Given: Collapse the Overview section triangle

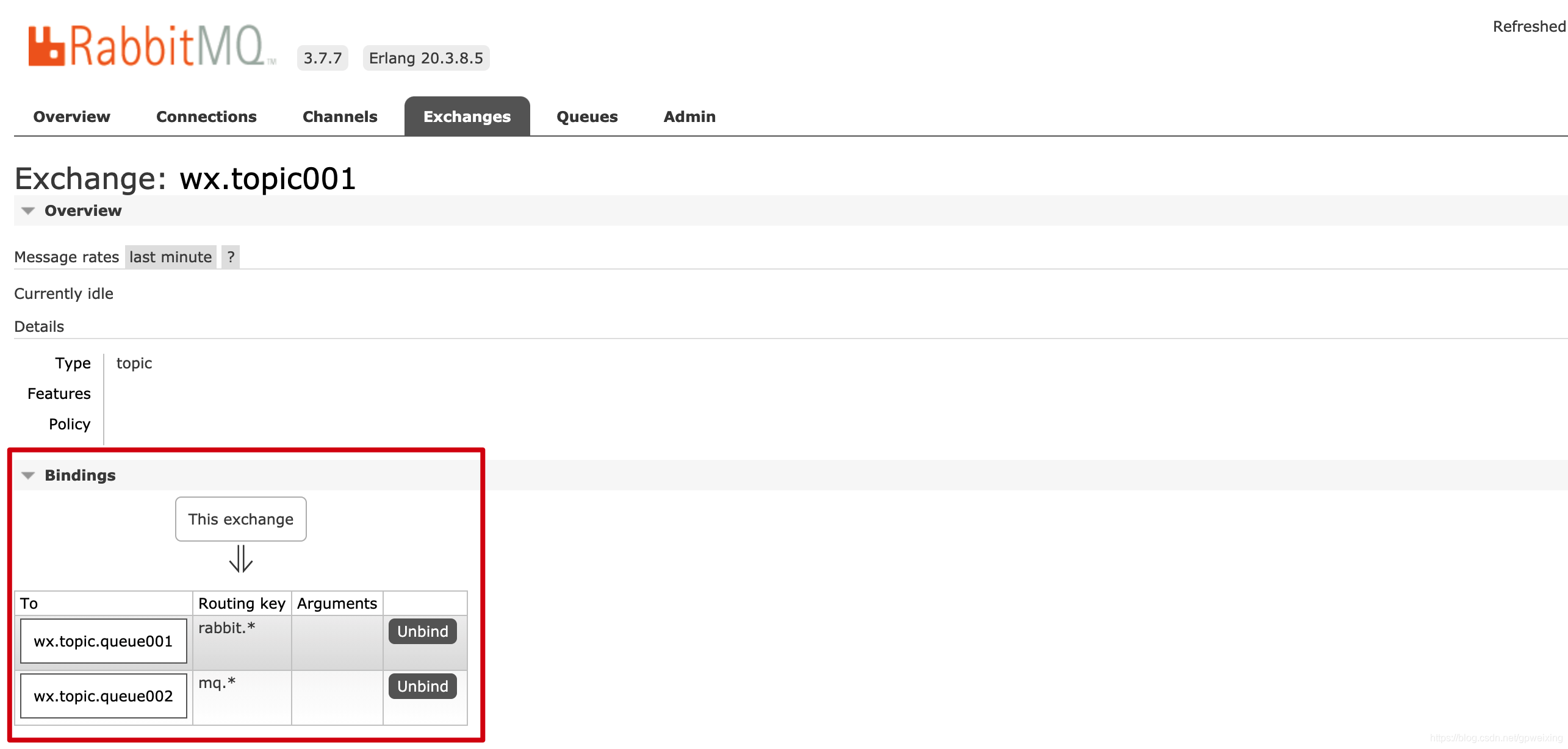Looking at the screenshot, I should (28, 211).
